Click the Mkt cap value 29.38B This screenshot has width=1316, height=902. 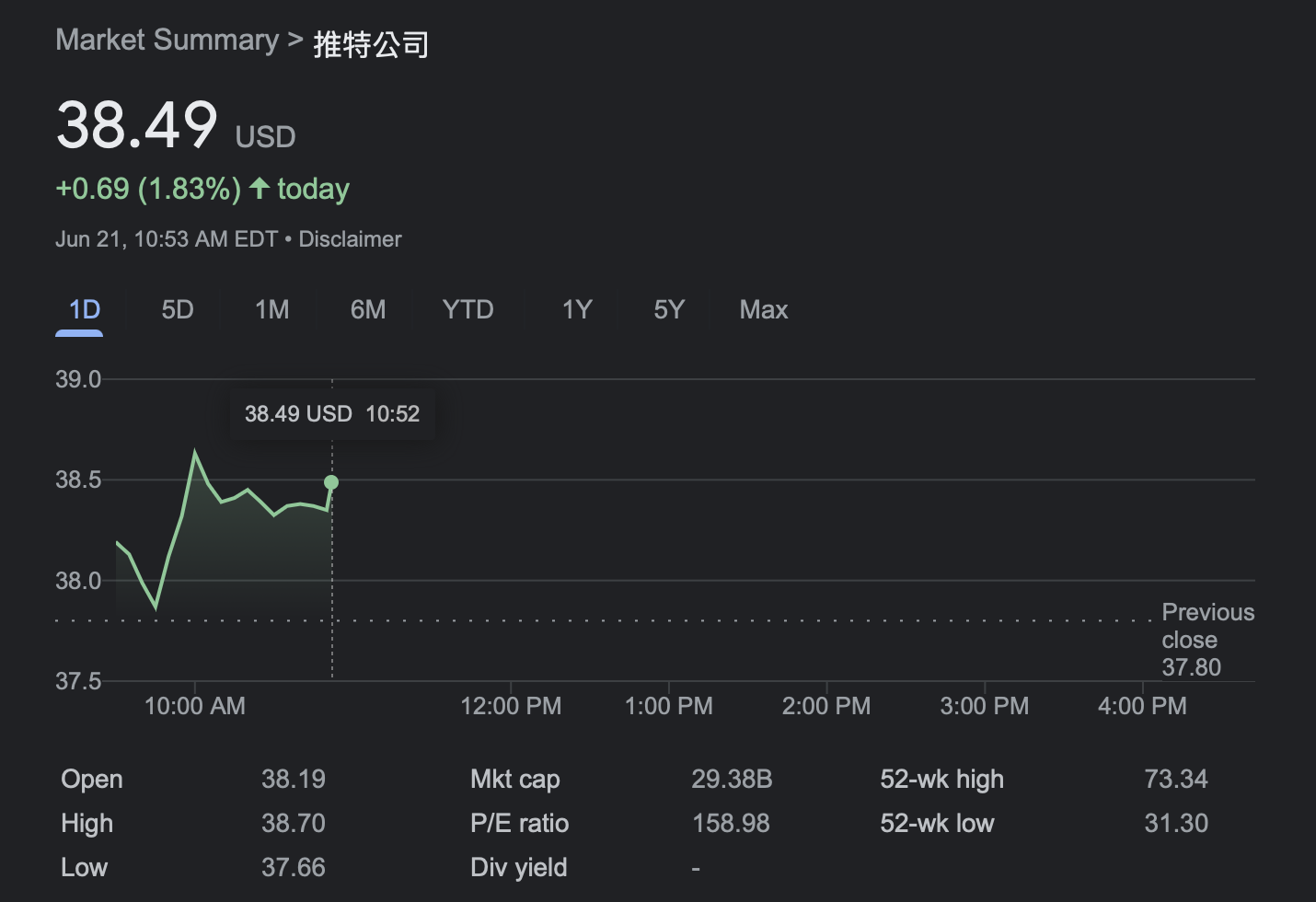732,779
